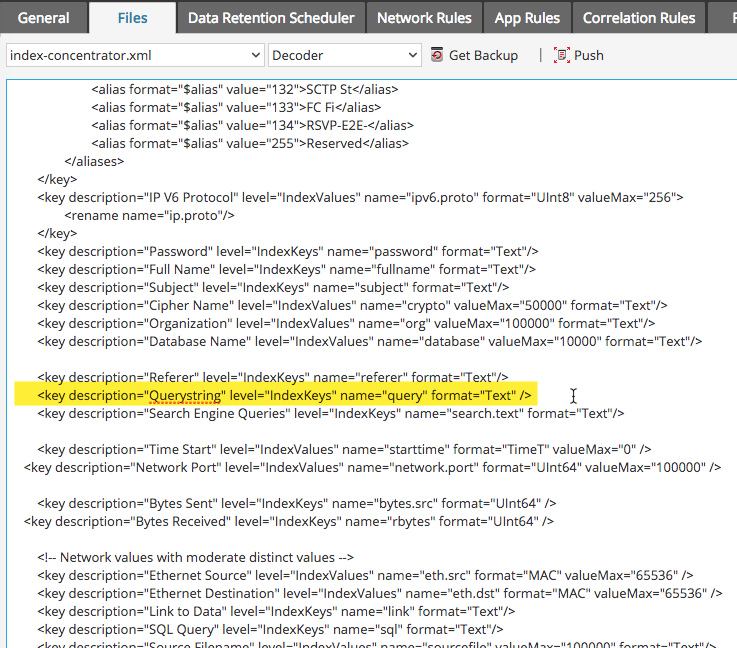The height and width of the screenshot is (648, 737).
Task: Go to the Network Rules tab
Action: [425, 18]
